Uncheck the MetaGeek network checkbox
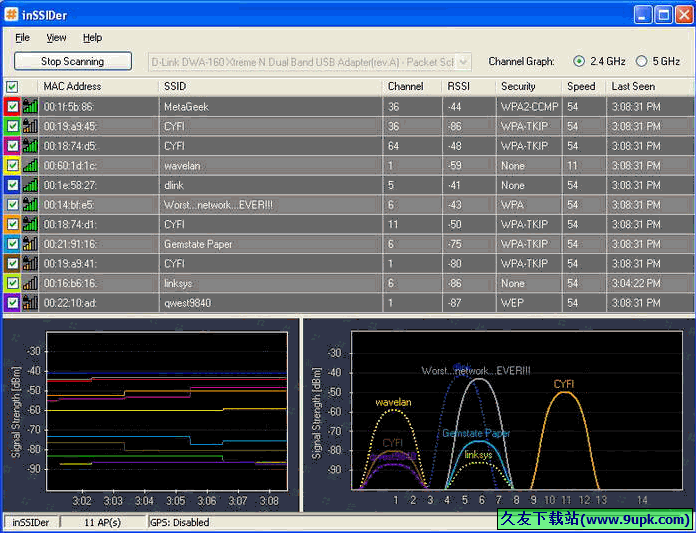Screen dimensions: 696x533 click(x=12, y=107)
